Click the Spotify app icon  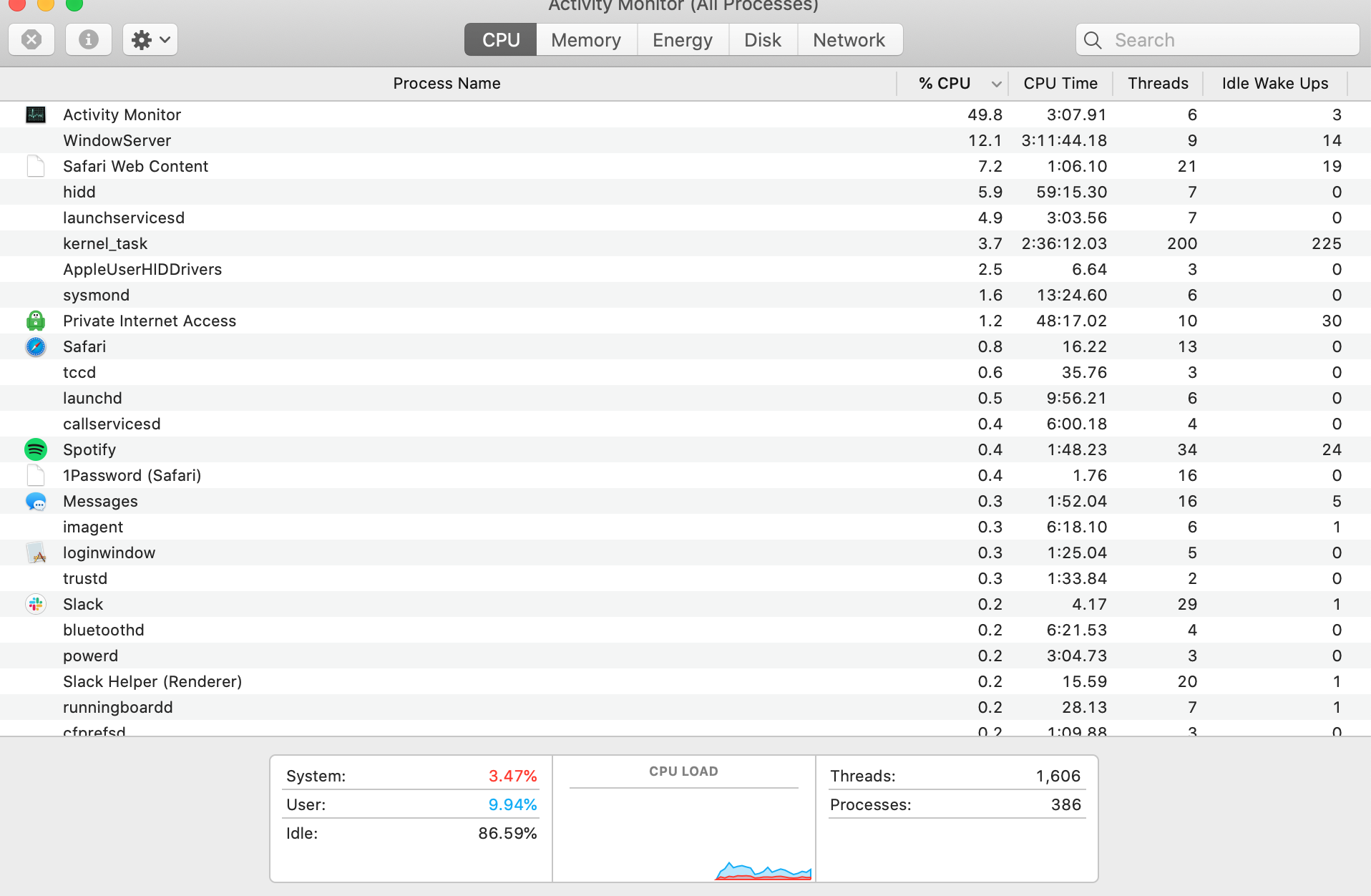pos(36,449)
